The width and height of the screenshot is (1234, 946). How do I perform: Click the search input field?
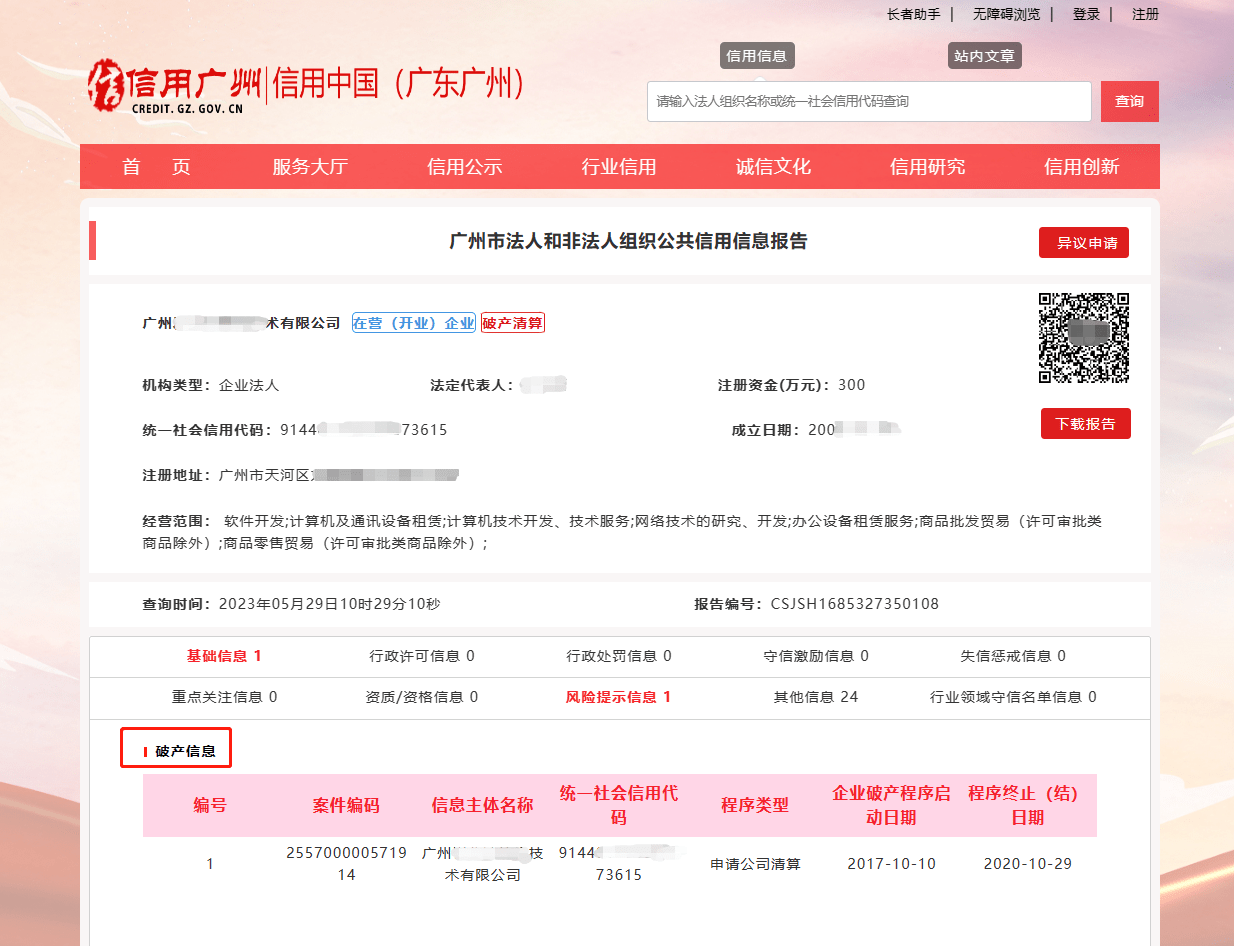(x=868, y=101)
